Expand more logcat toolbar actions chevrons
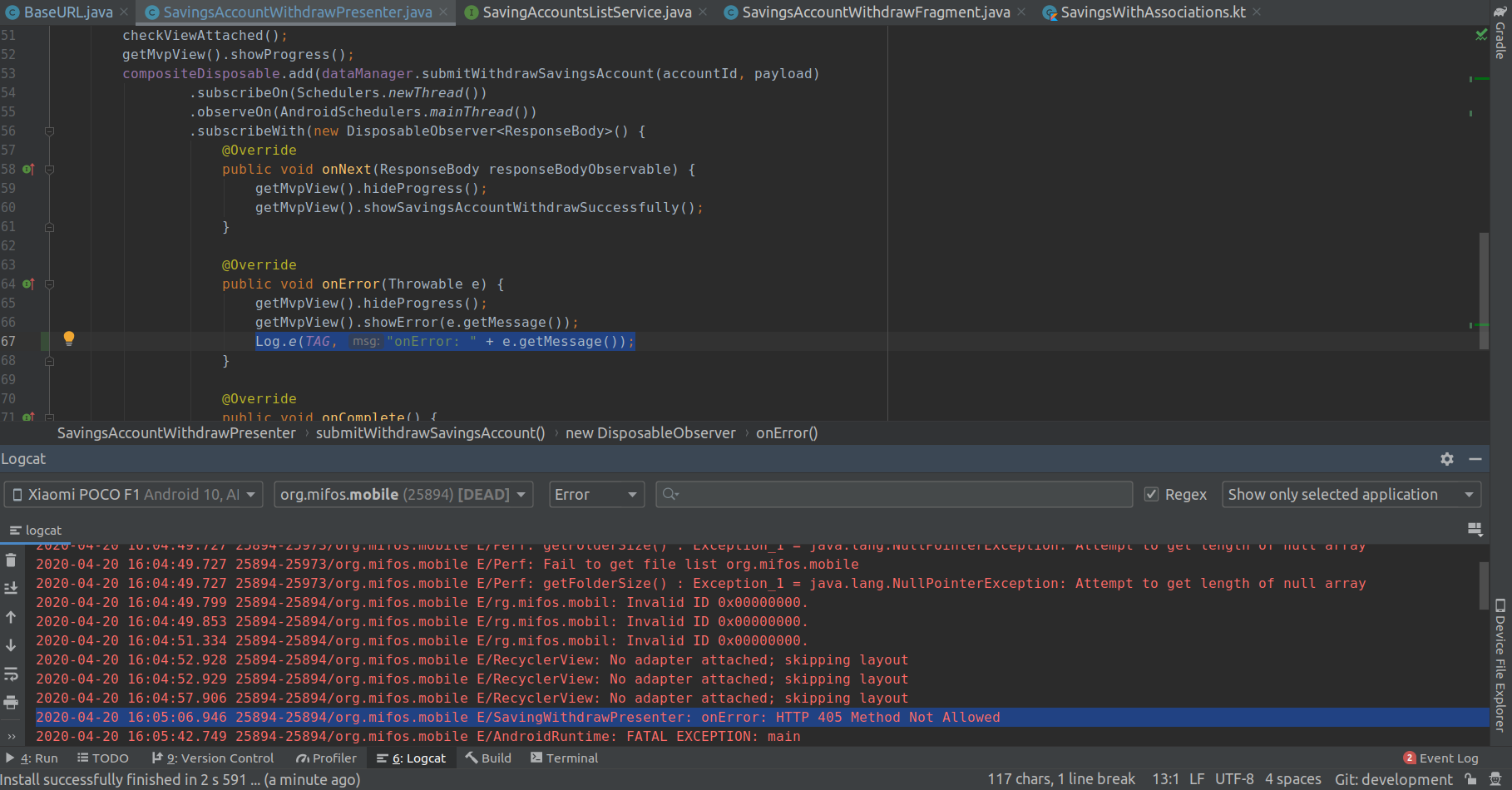 (x=11, y=736)
